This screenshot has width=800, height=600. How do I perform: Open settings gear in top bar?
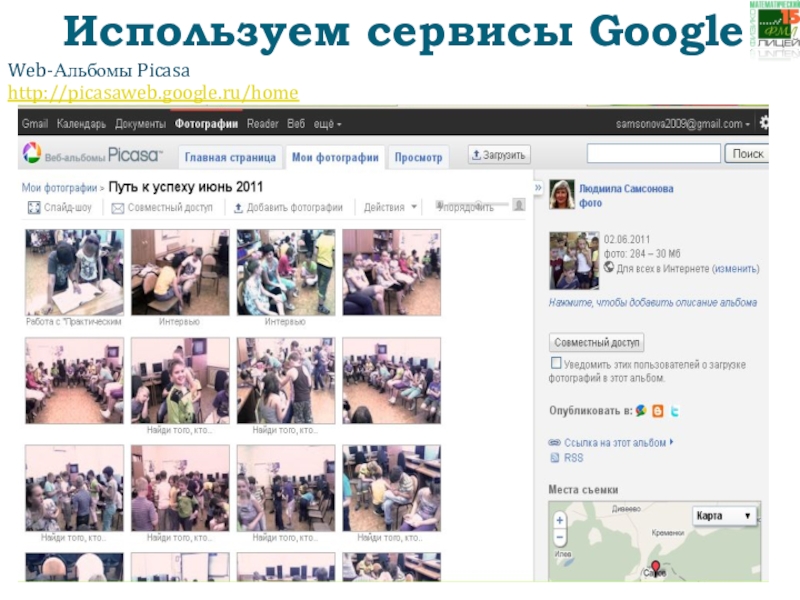[764, 123]
